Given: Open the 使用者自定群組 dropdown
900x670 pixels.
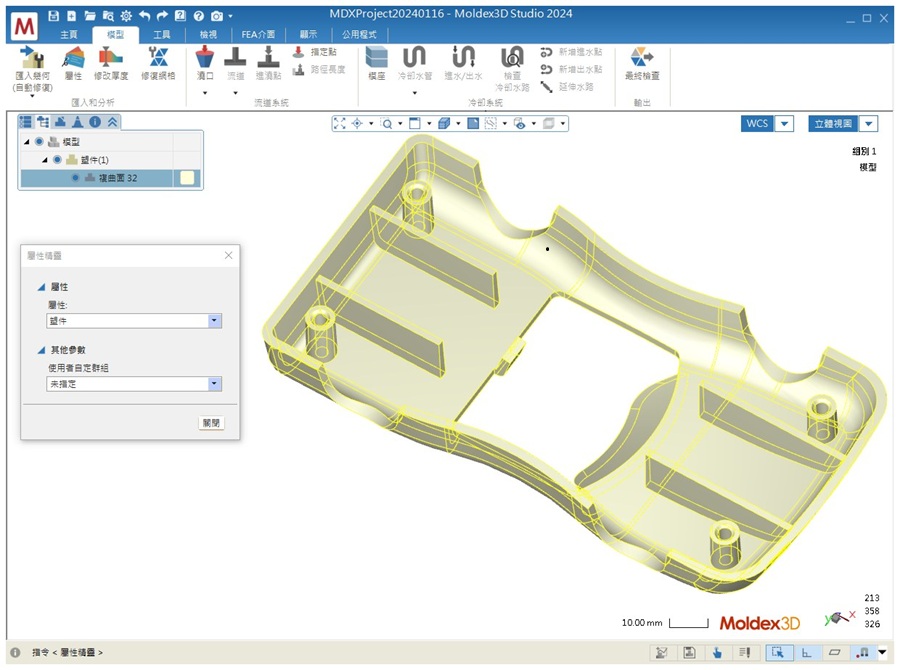Looking at the screenshot, I should click(214, 384).
